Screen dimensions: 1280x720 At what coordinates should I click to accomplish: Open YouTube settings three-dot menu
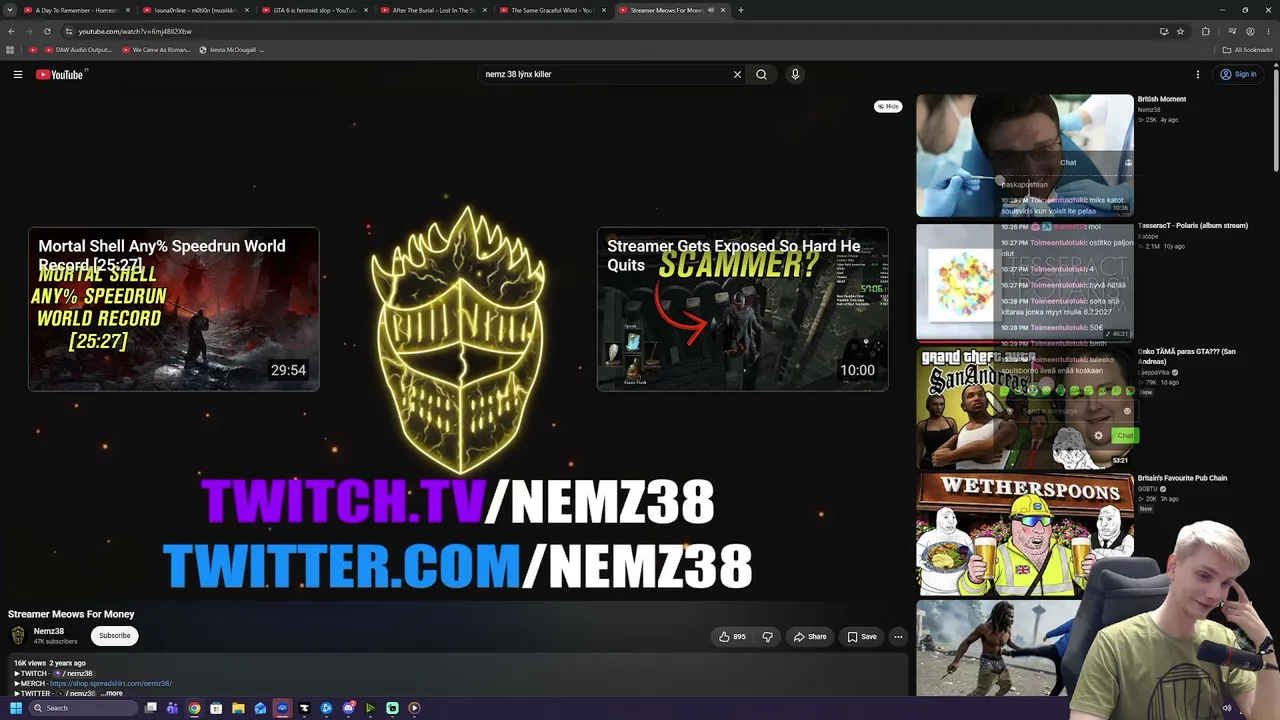point(1198,74)
